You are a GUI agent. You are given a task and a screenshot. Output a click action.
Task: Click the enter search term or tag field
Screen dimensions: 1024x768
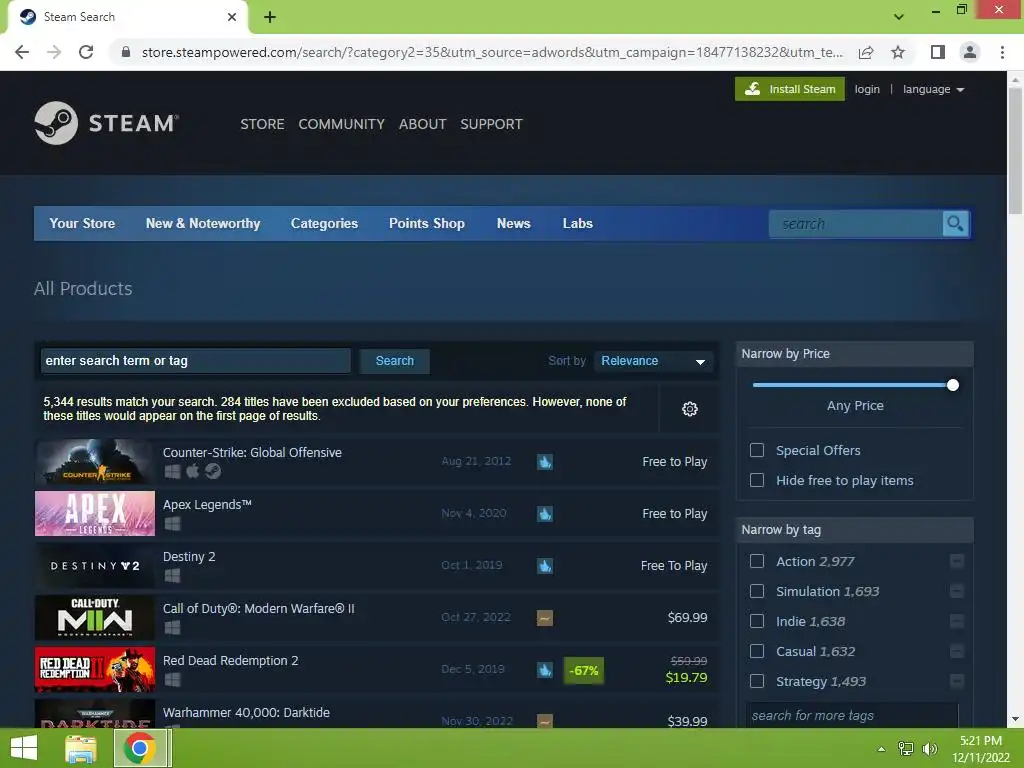[x=196, y=361]
